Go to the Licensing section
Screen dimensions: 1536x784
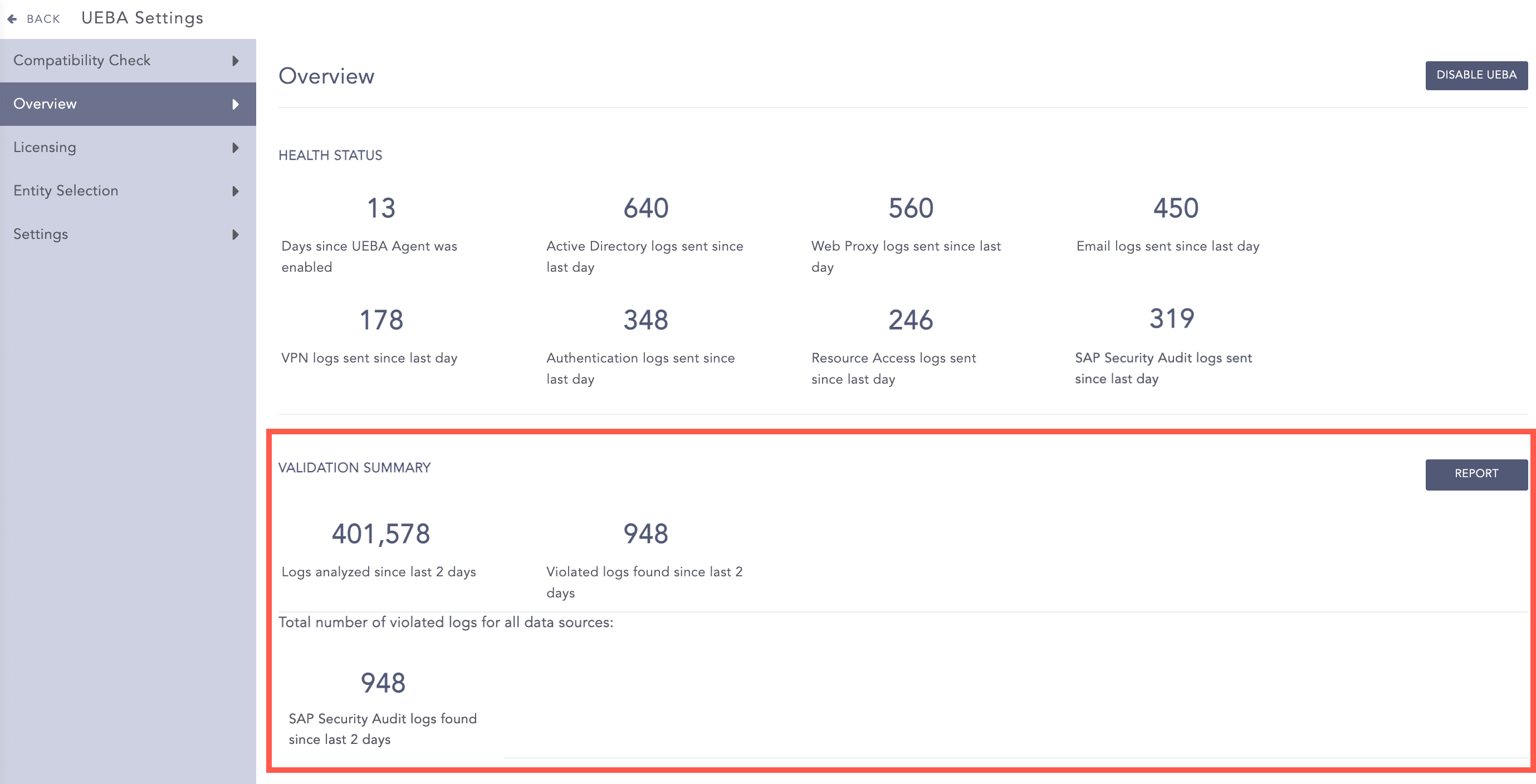[x=45, y=147]
